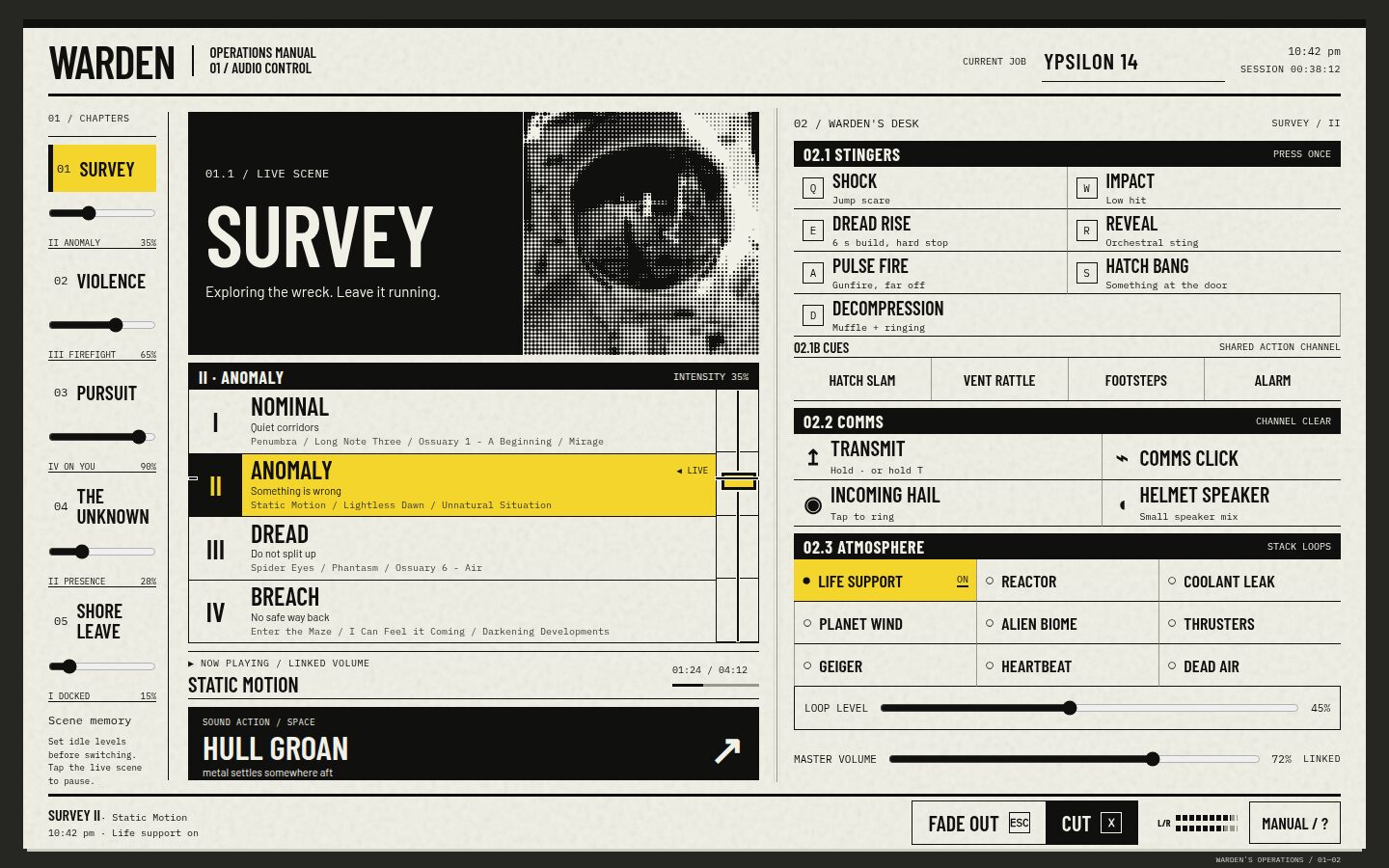1389x868 pixels.
Task: Click the Cut button
Action: pos(1092,823)
